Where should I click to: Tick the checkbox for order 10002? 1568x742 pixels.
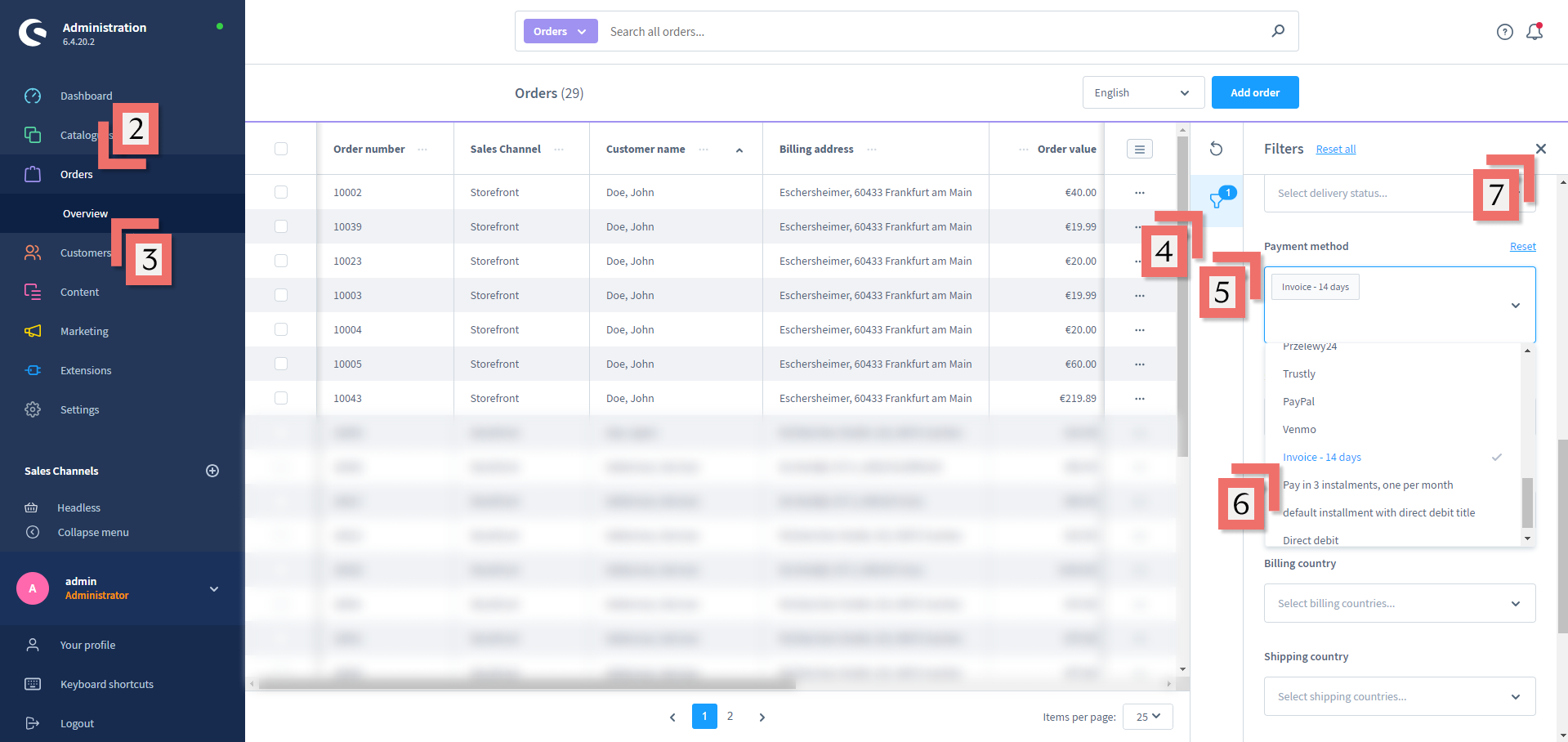[x=281, y=192]
